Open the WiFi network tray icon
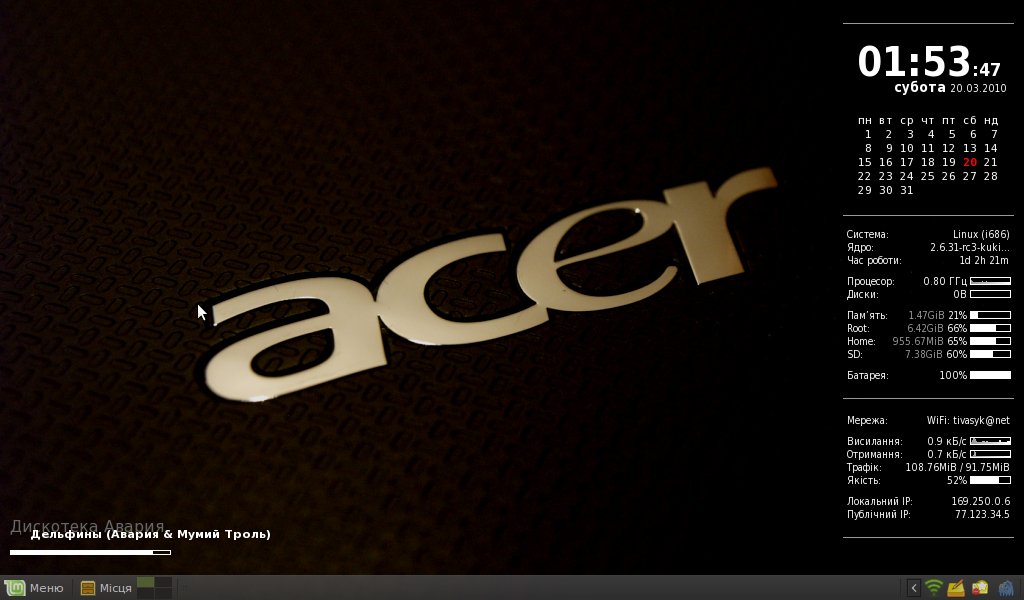1024x600 pixels. pos(935,588)
